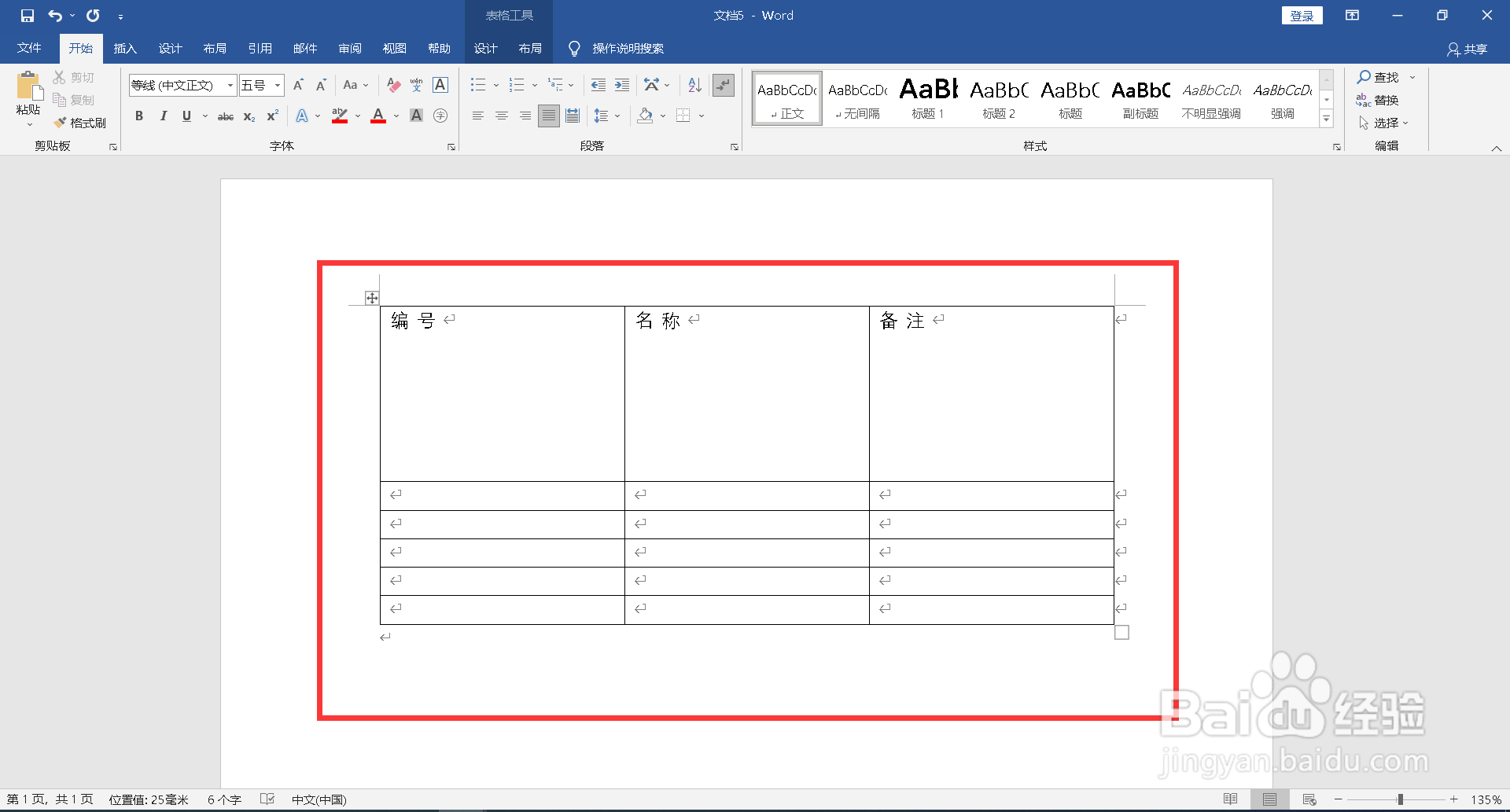Click the 备注 header cell
This screenshot has width=1510, height=812.
pos(991,394)
